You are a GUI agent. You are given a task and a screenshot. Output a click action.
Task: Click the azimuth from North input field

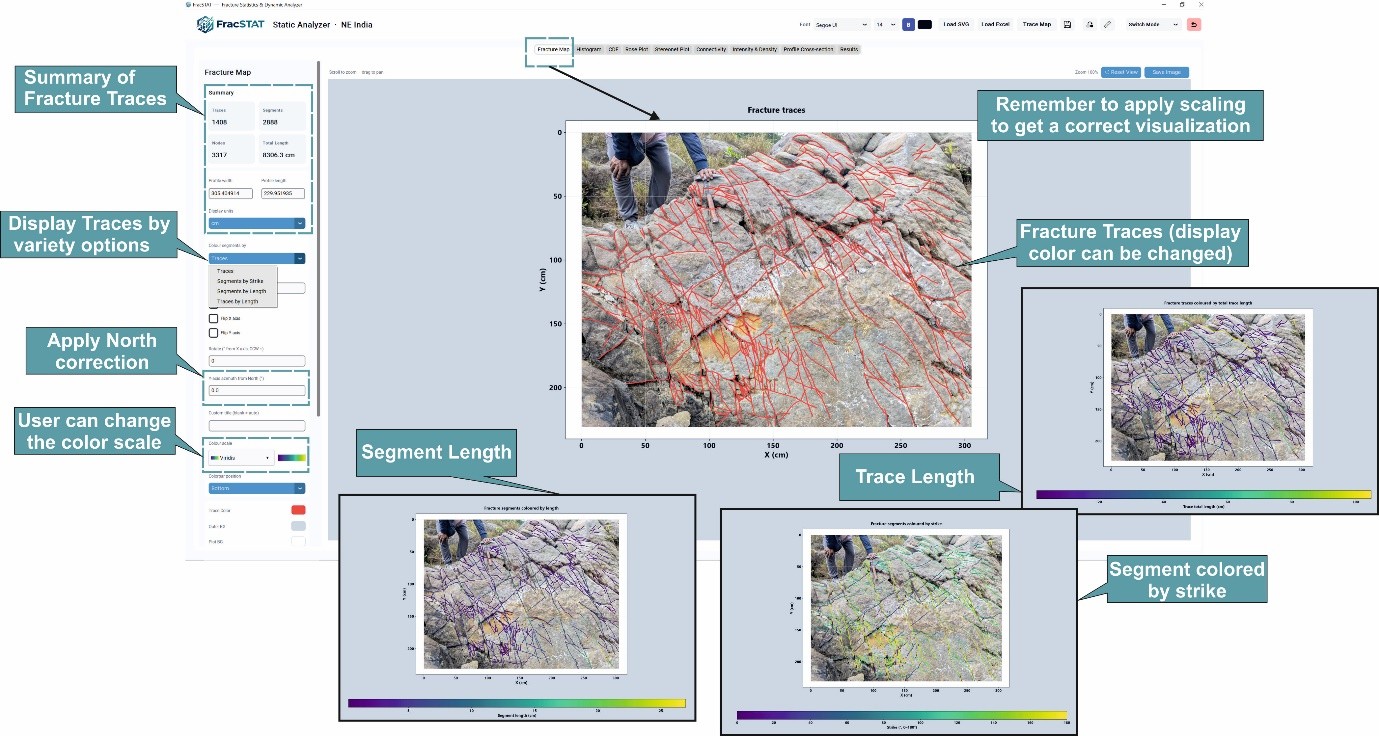(257, 391)
